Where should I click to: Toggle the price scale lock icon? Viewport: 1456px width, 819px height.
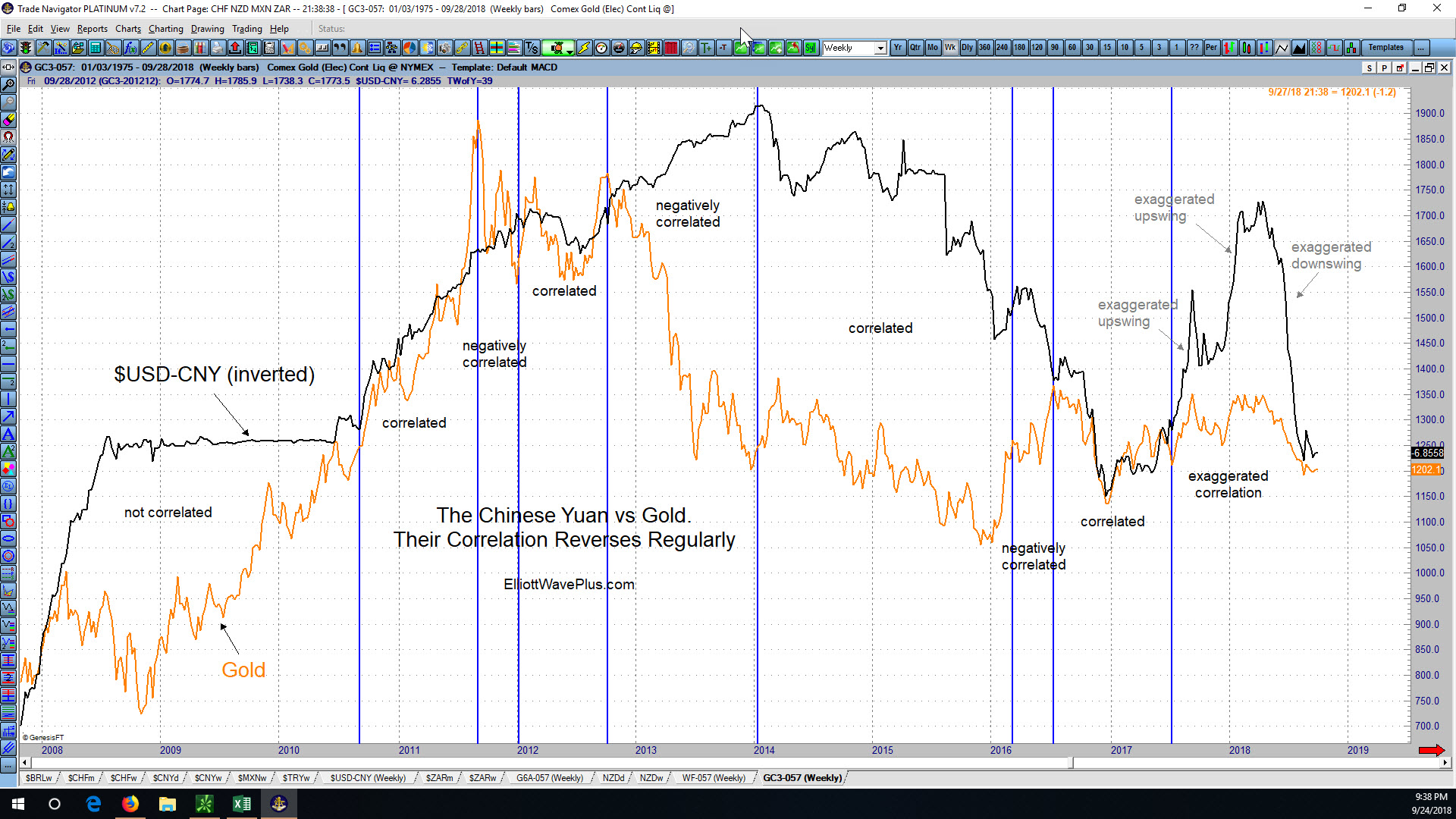coord(8,206)
